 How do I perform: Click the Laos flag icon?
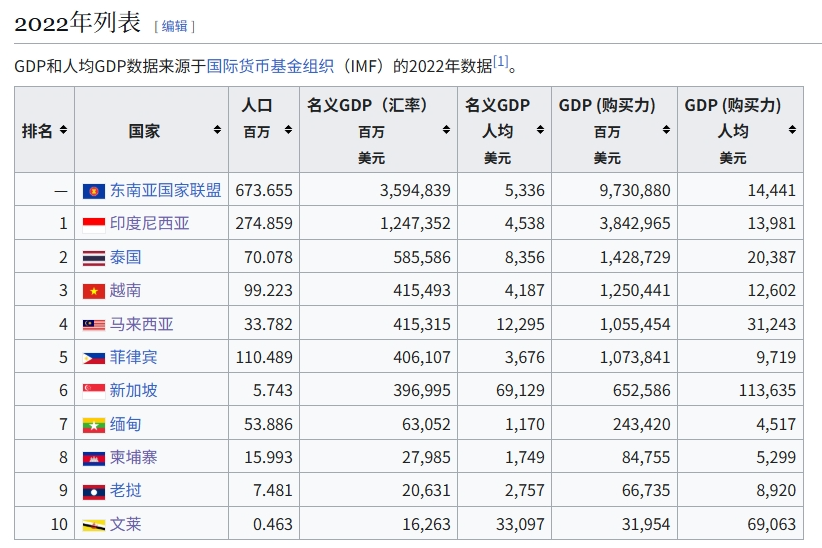pyautogui.click(x=94, y=491)
